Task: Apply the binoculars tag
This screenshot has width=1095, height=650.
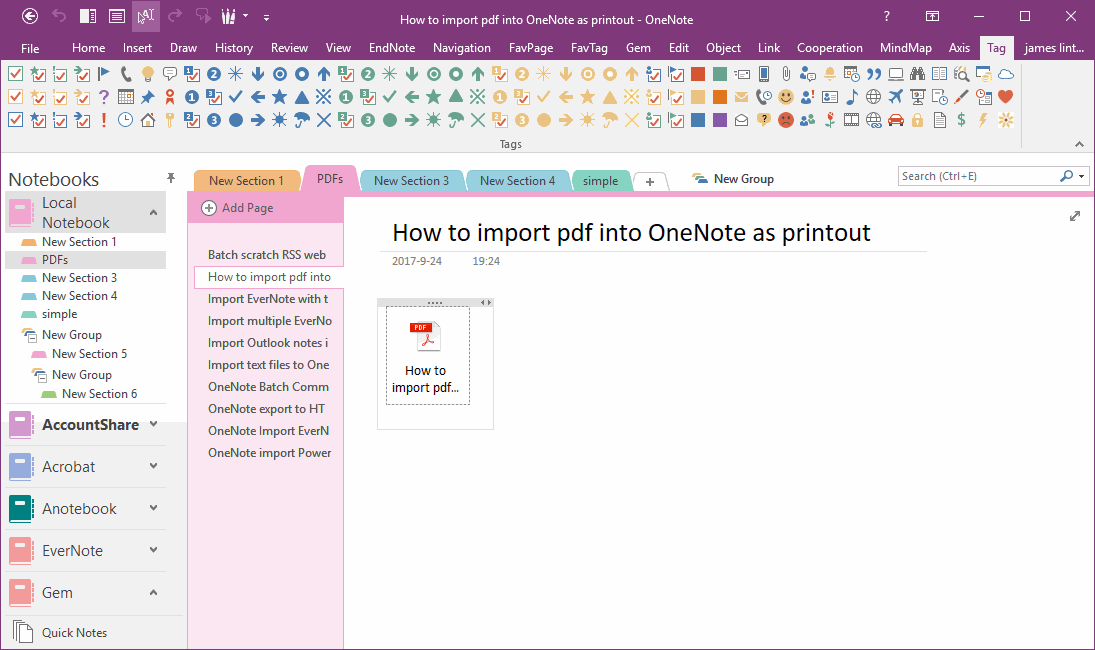Action: click(x=917, y=74)
